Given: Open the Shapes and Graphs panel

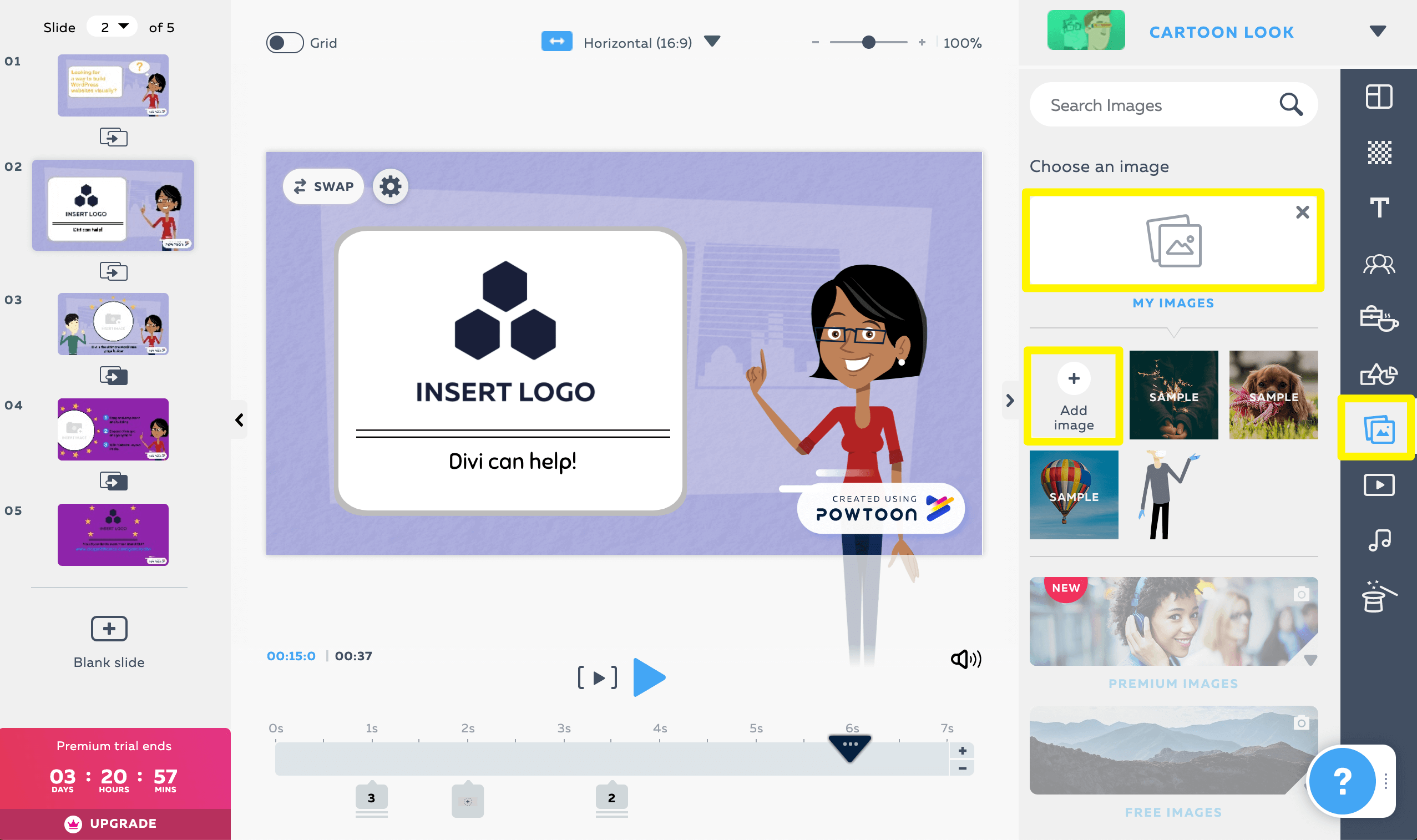Looking at the screenshot, I should tap(1379, 374).
